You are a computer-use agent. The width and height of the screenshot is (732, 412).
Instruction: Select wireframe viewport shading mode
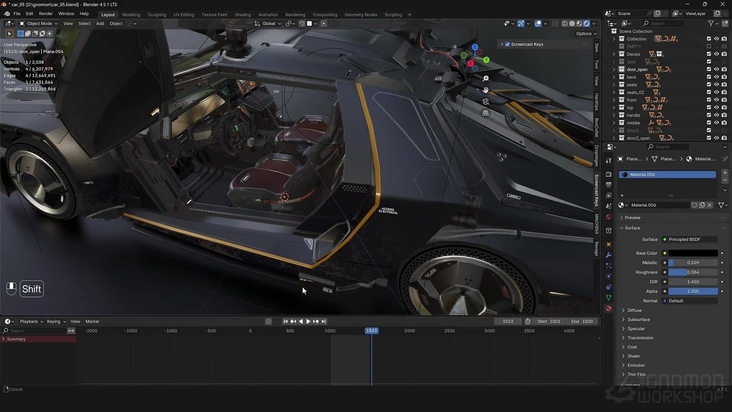click(x=565, y=23)
